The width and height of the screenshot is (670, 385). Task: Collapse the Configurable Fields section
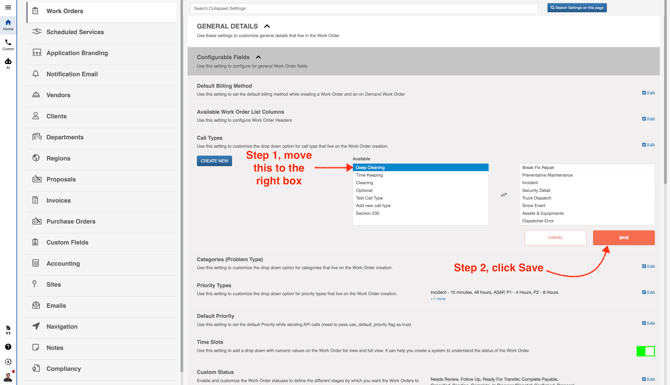258,57
